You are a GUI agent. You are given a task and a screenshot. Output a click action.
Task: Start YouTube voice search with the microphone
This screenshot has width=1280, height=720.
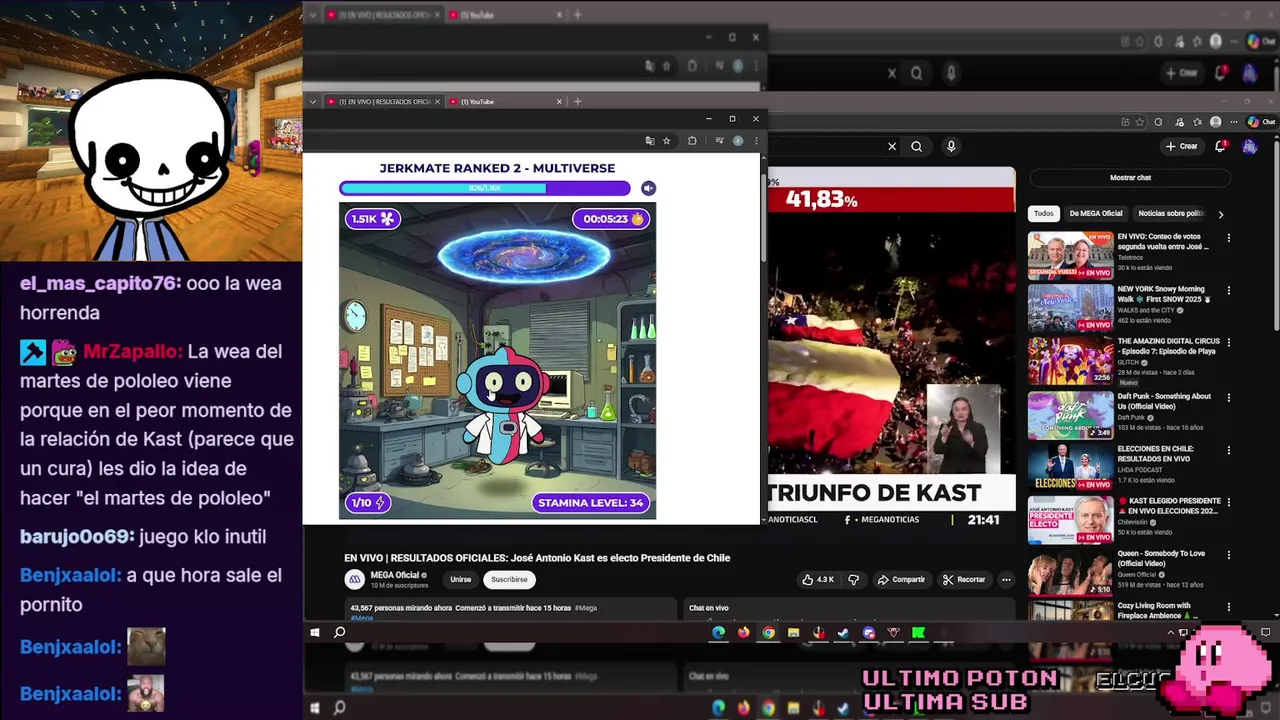[x=951, y=146]
